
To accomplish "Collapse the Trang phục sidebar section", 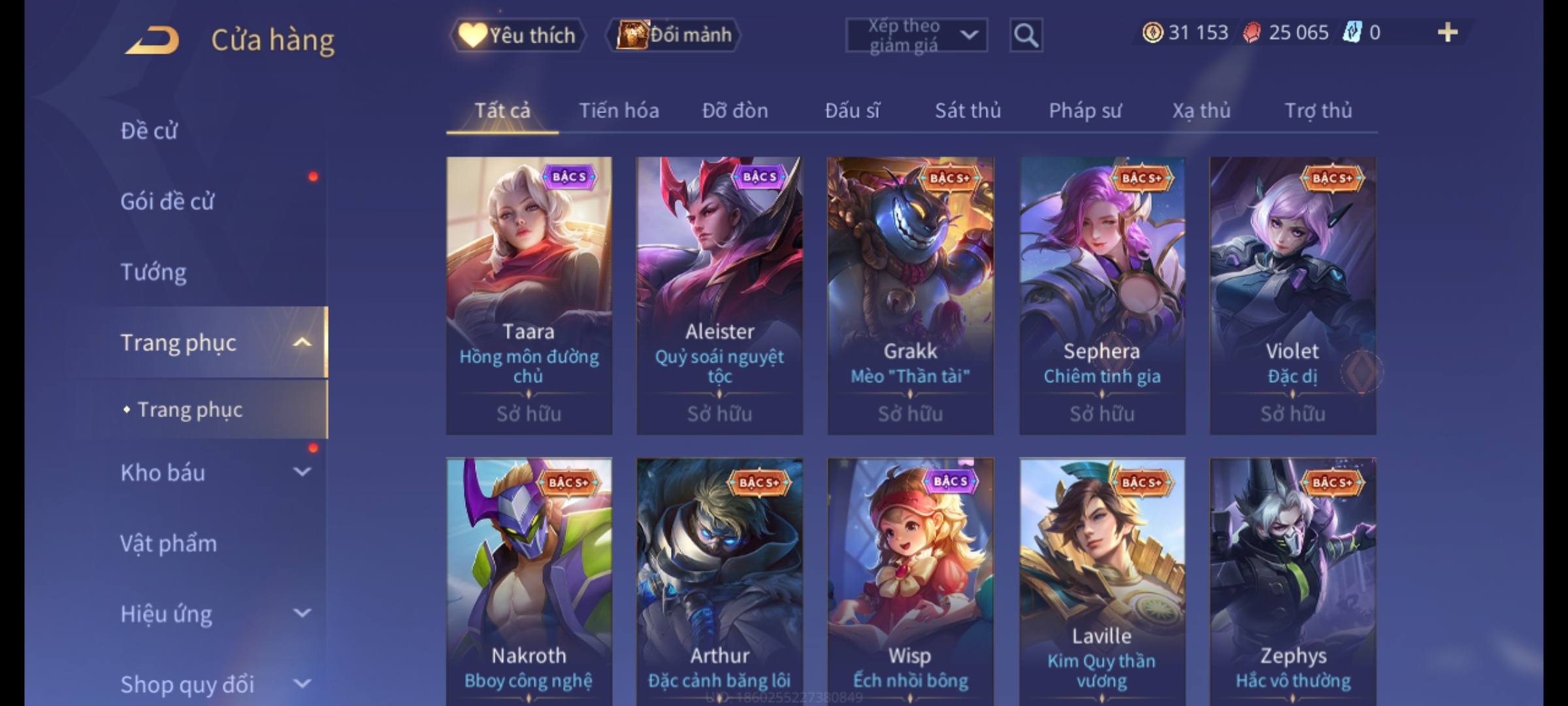I will 302,342.
